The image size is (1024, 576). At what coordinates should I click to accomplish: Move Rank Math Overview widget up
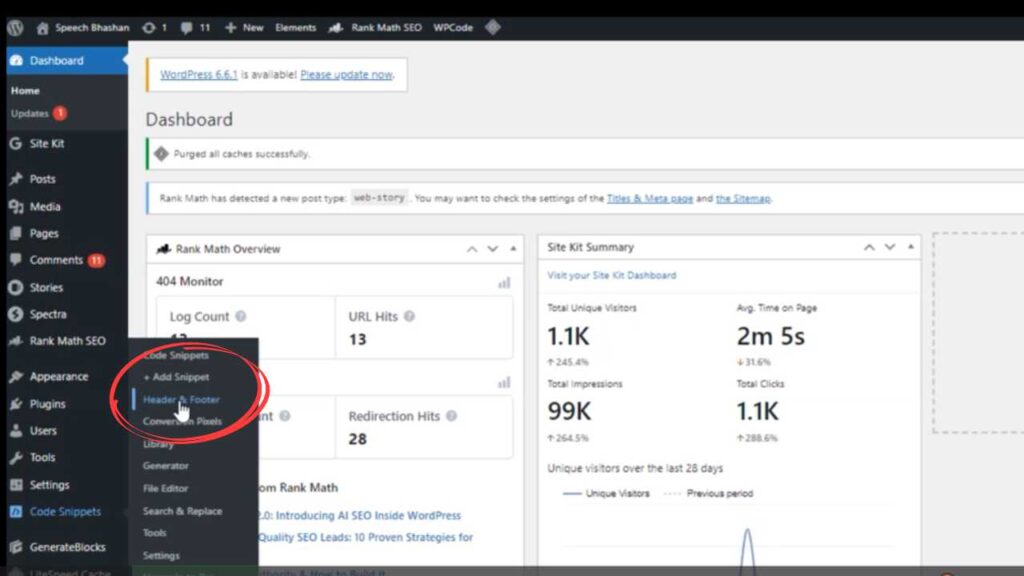click(x=472, y=249)
